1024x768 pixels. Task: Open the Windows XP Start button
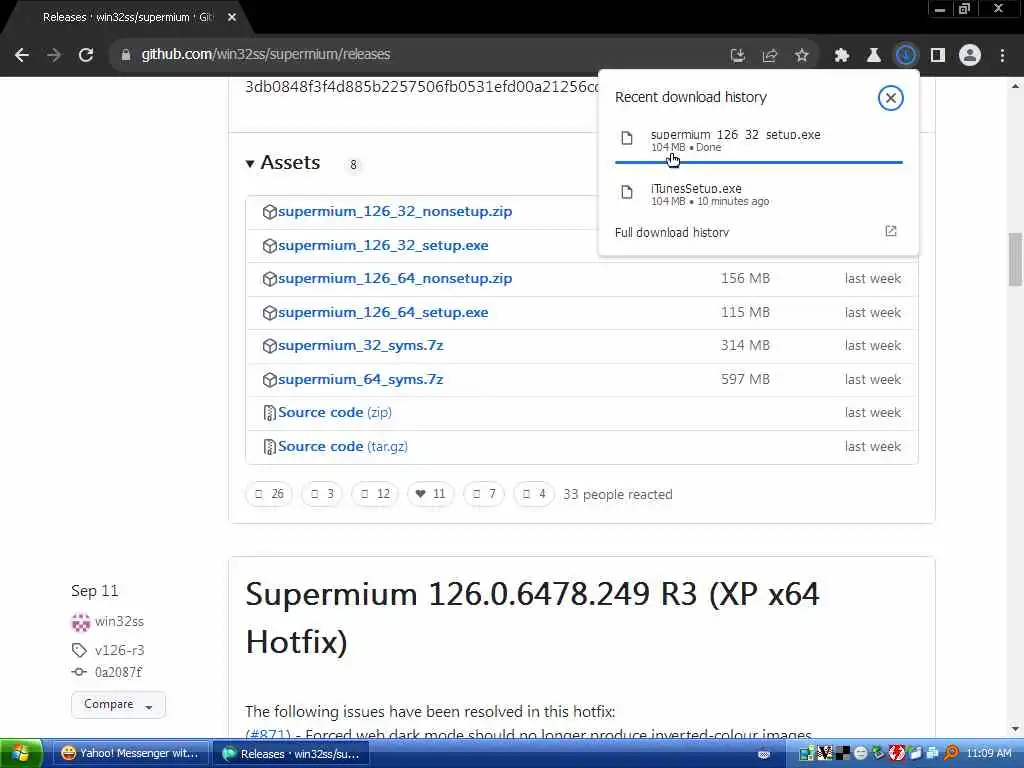(x=22, y=754)
